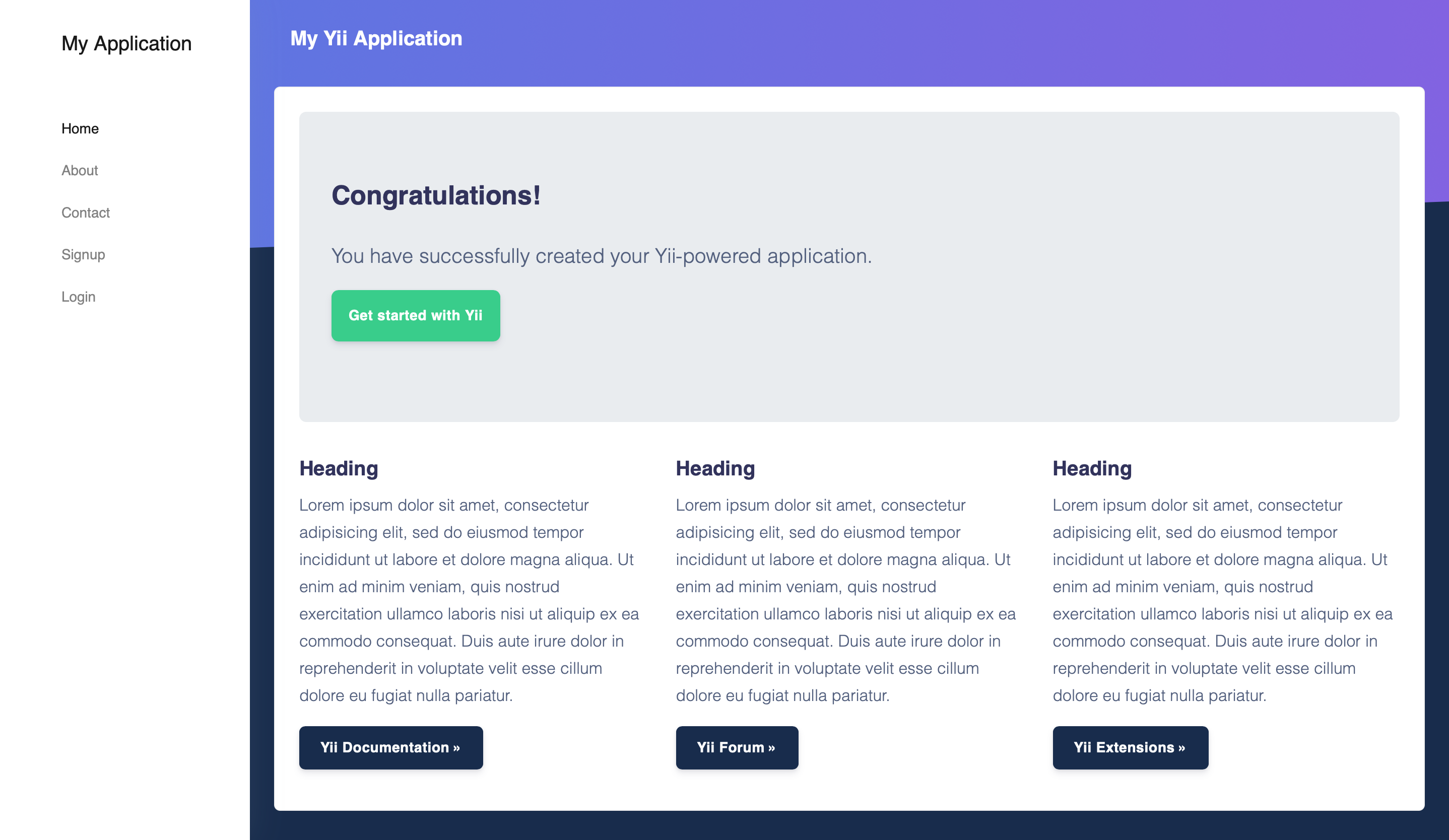Open the Login page

pos(78,297)
